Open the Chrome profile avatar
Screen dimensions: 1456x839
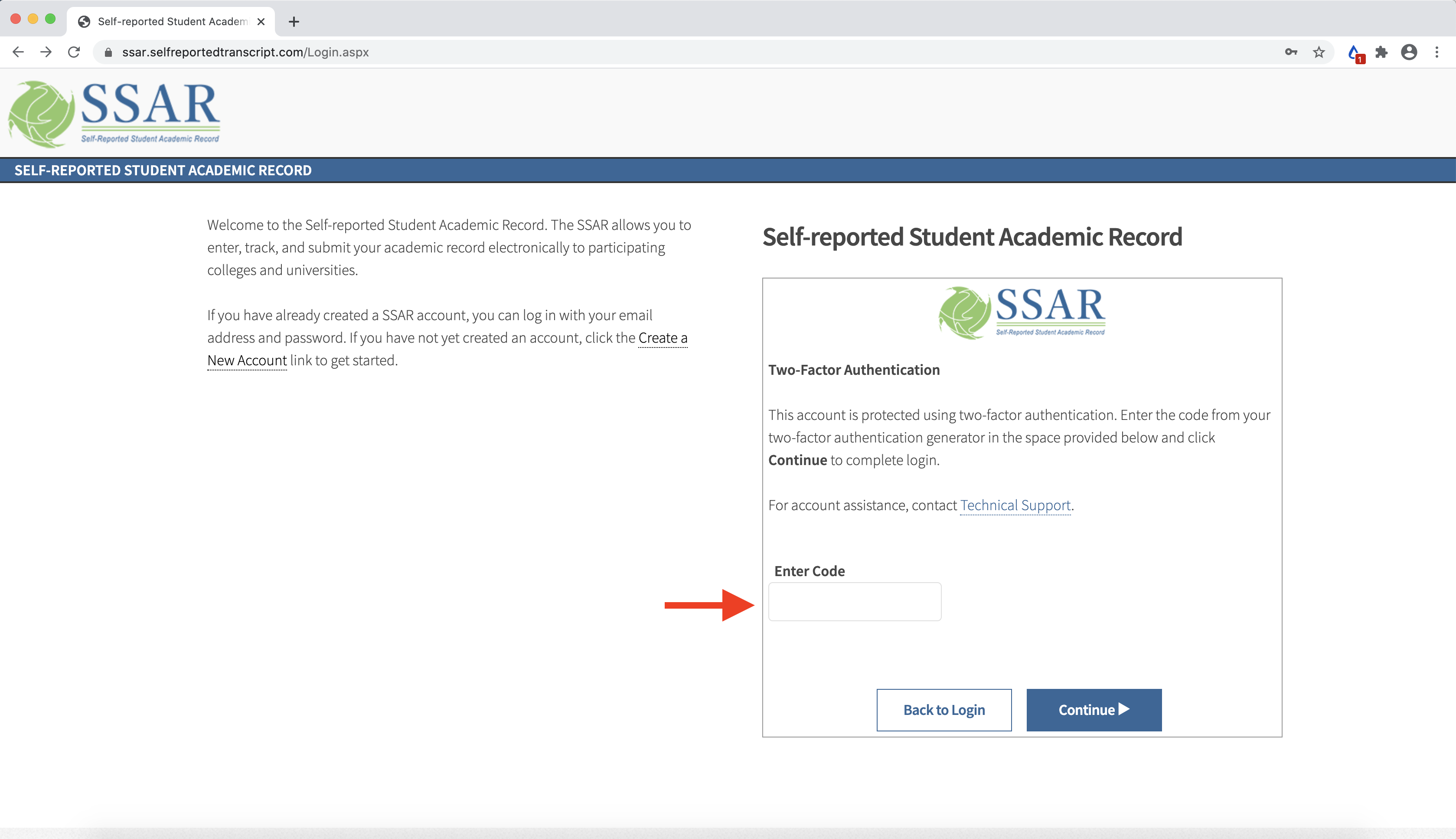pyautogui.click(x=1409, y=52)
